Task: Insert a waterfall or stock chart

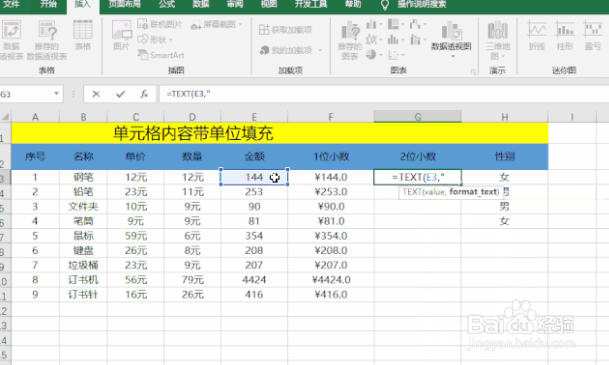Action: click(x=417, y=25)
